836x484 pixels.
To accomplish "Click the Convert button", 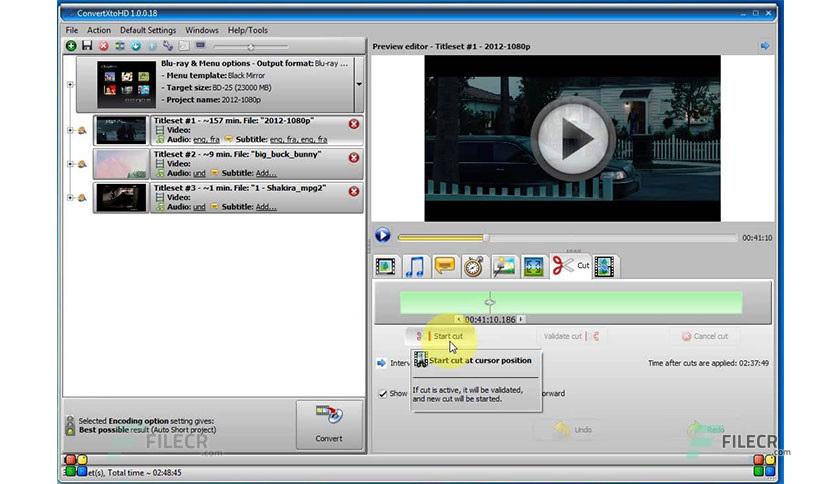I will tap(329, 425).
